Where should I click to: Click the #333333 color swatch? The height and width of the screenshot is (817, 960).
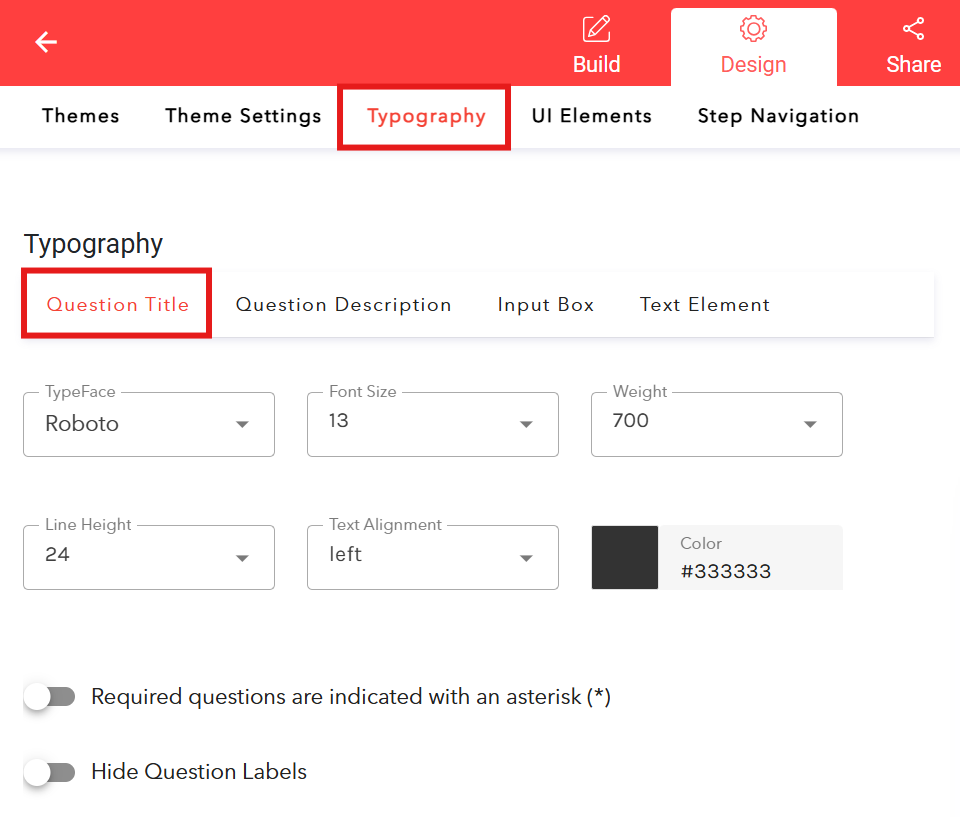click(x=624, y=557)
